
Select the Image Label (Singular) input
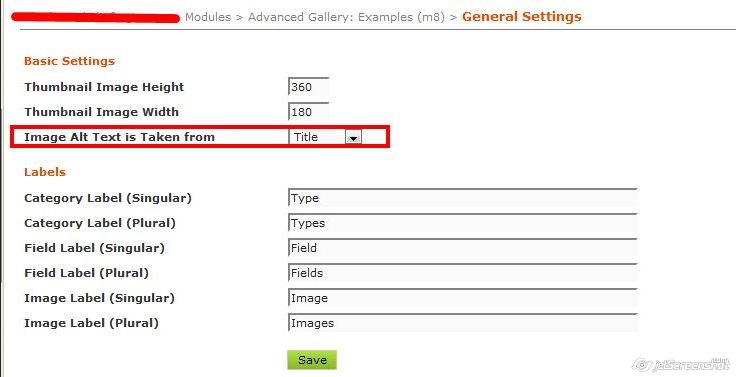(462, 298)
